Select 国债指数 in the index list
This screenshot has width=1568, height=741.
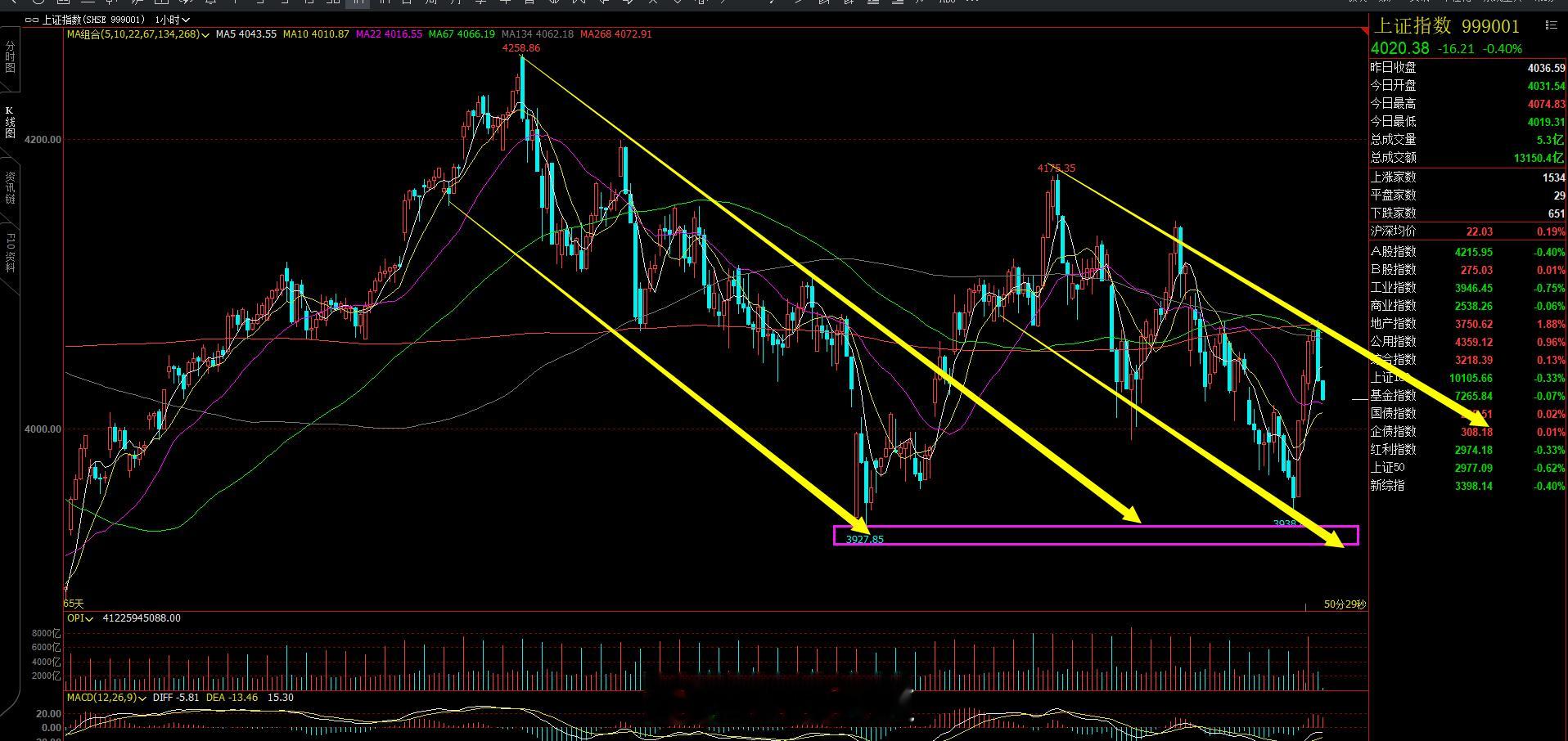point(1468,414)
